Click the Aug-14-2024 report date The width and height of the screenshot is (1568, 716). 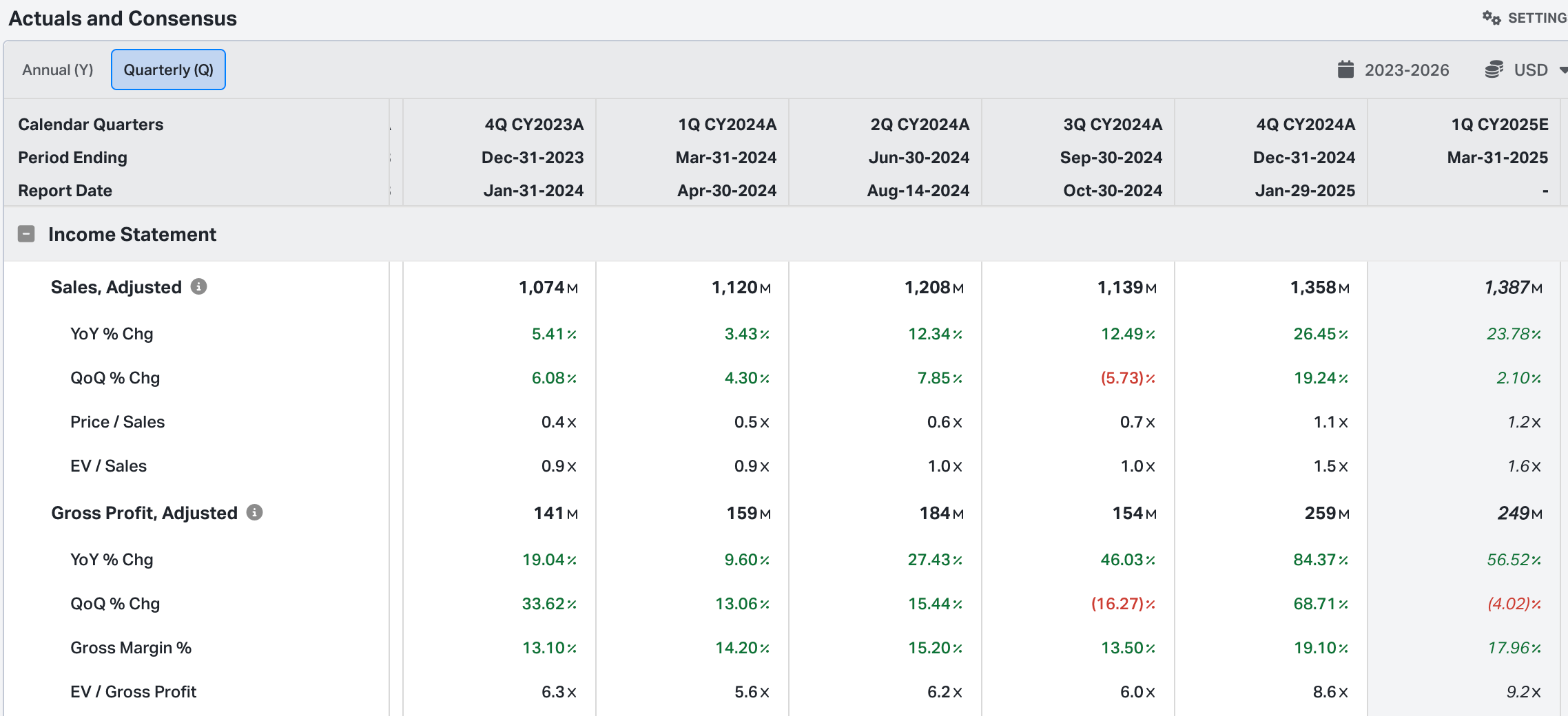(x=918, y=191)
